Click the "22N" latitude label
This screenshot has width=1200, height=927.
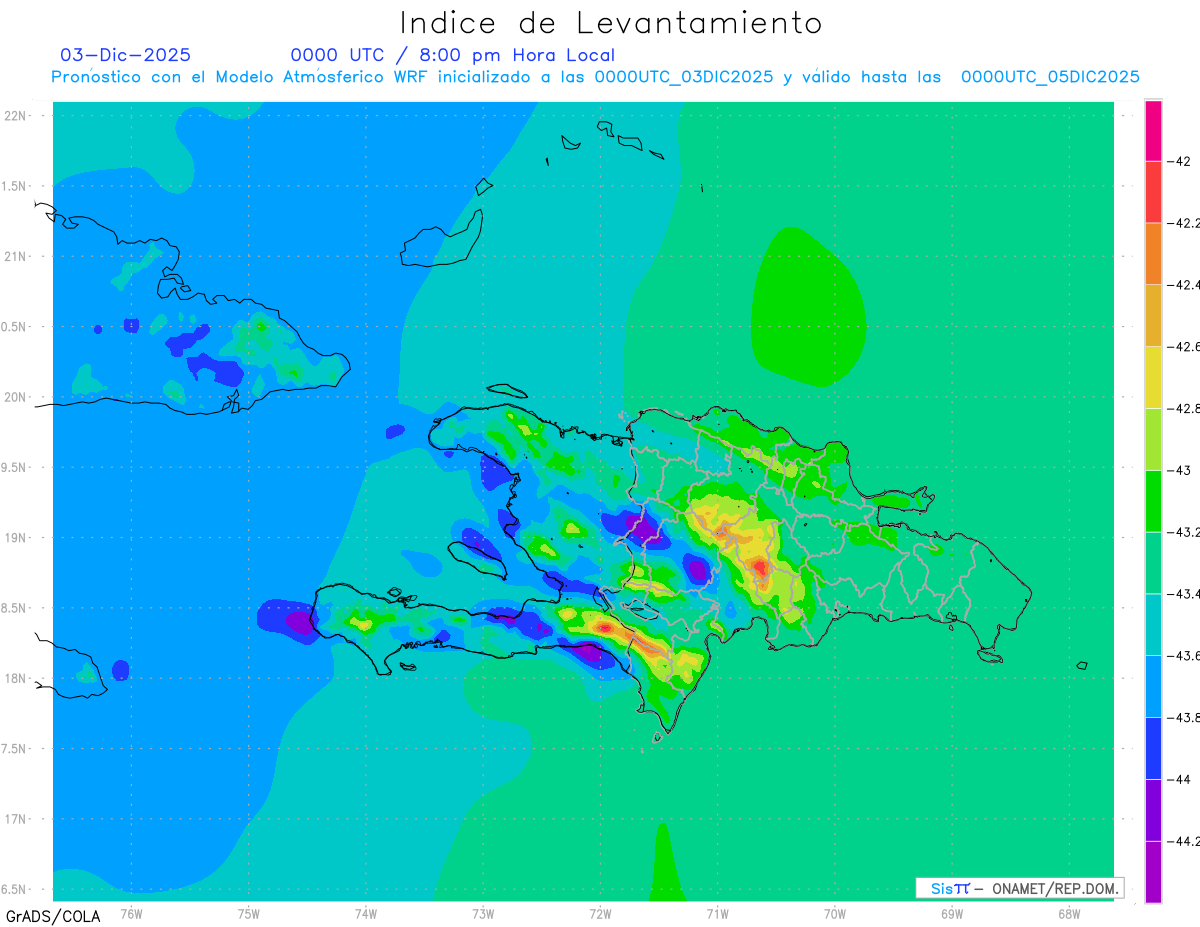point(15,116)
